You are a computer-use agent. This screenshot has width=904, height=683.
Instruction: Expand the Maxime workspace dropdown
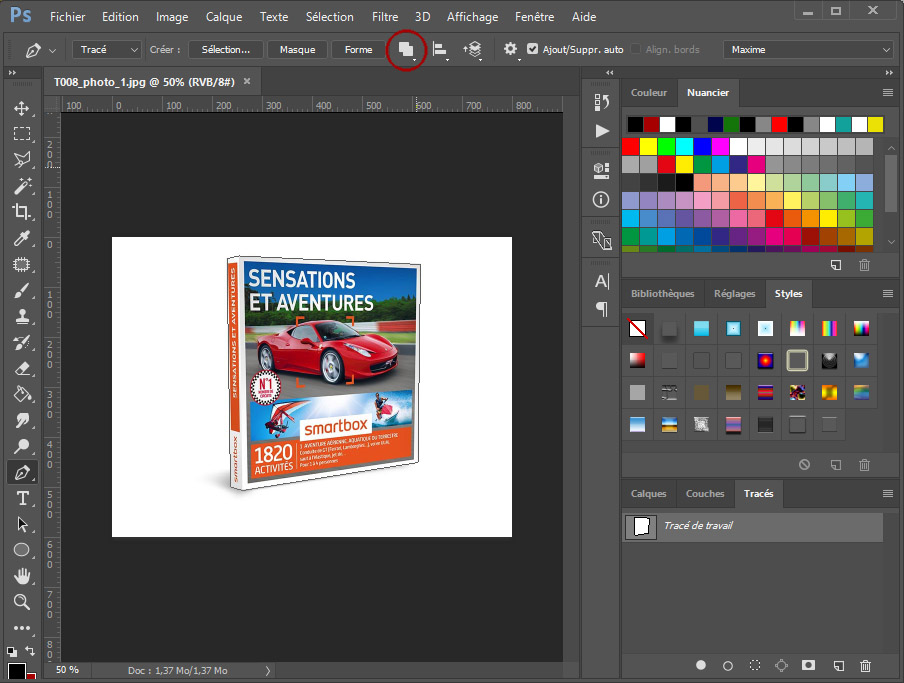tap(808, 49)
